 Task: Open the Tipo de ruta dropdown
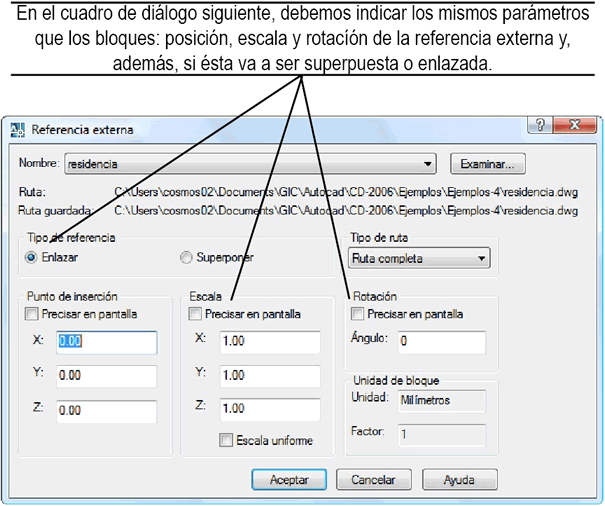[x=419, y=258]
